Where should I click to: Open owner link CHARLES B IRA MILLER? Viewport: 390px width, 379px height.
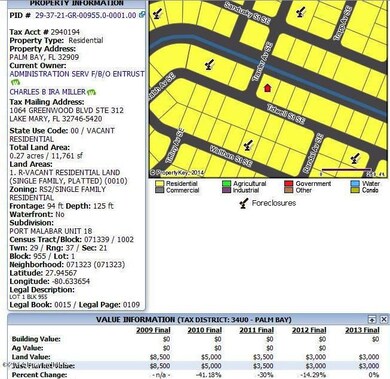pyautogui.click(x=48, y=92)
